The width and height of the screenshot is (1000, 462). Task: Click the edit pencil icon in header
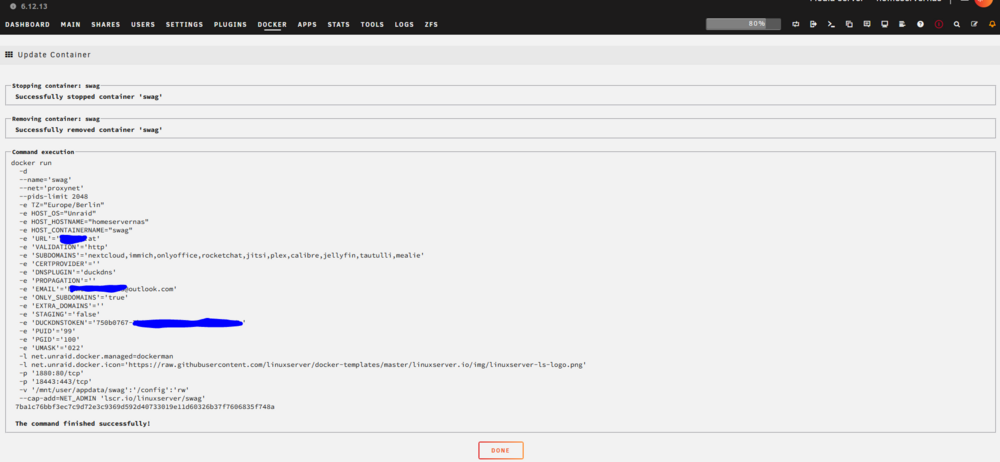point(974,24)
